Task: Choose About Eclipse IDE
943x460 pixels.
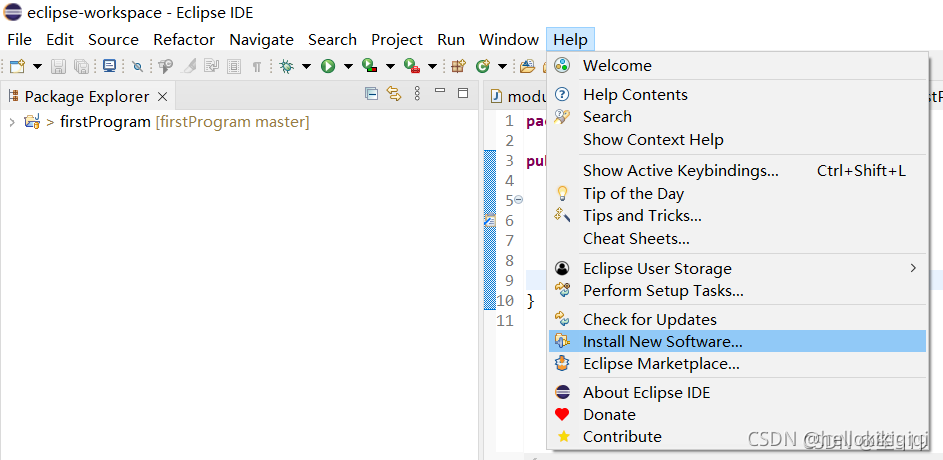Action: tap(737, 393)
